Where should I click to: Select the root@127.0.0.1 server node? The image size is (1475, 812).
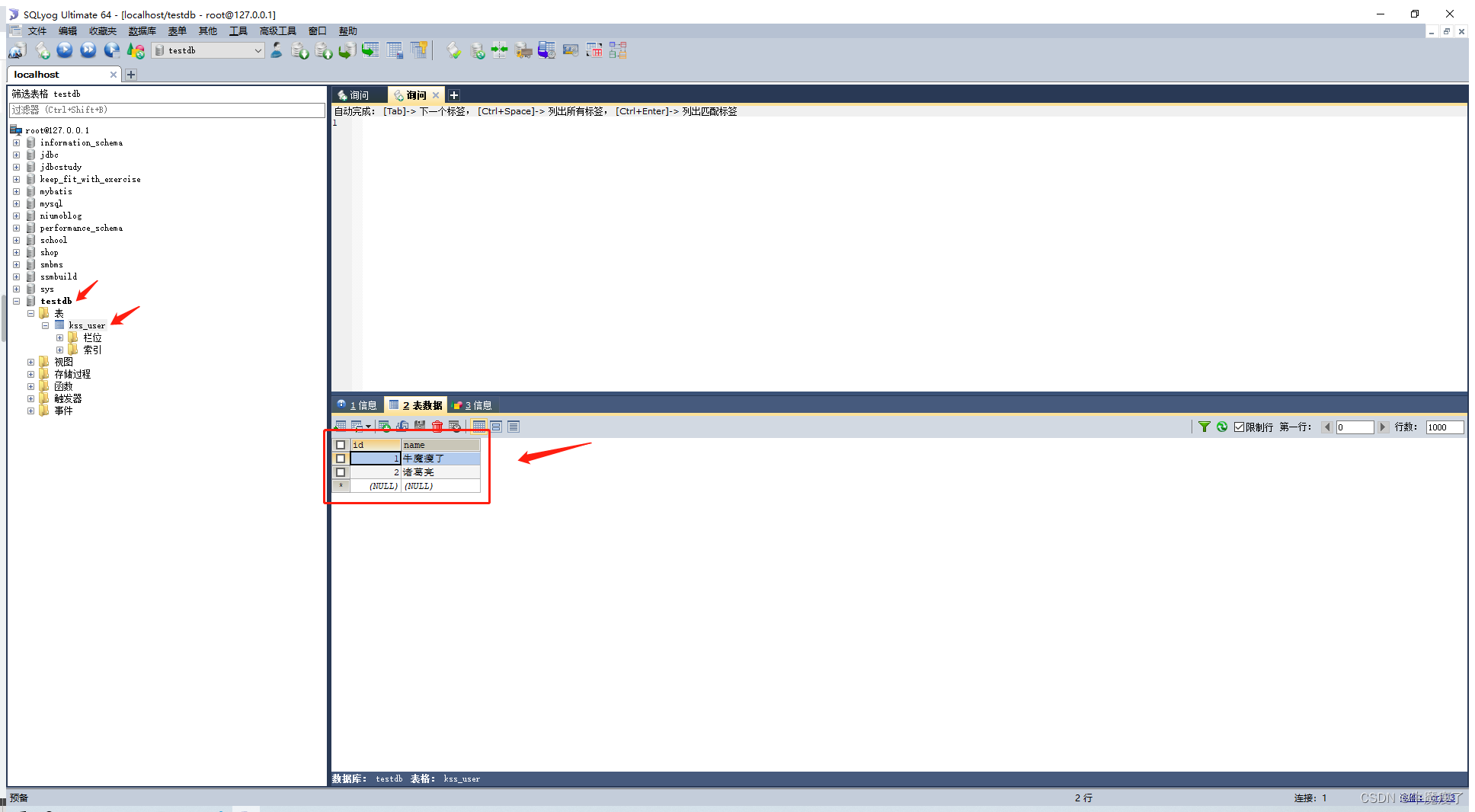(x=57, y=130)
